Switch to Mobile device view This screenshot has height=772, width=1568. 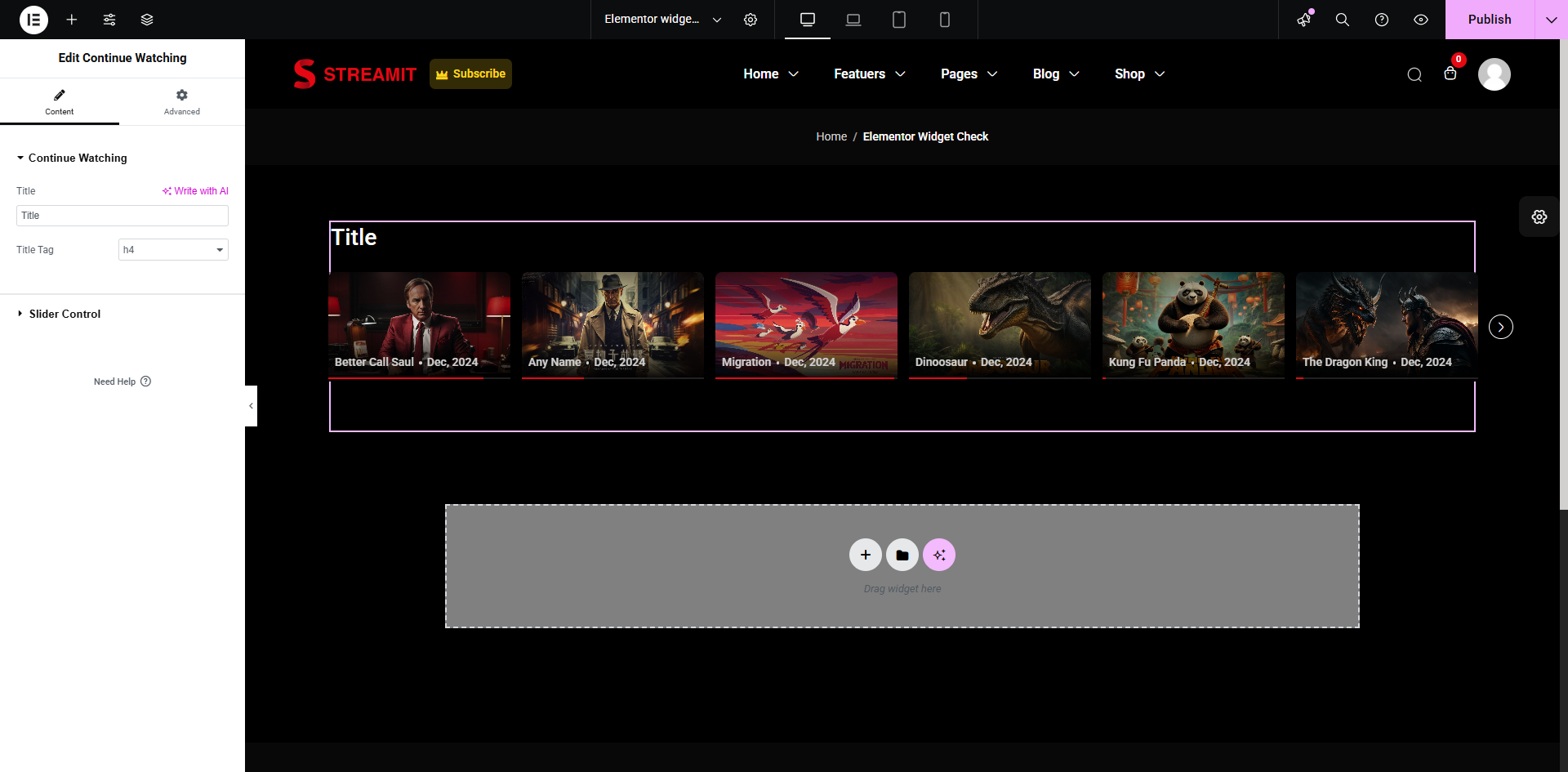945,20
